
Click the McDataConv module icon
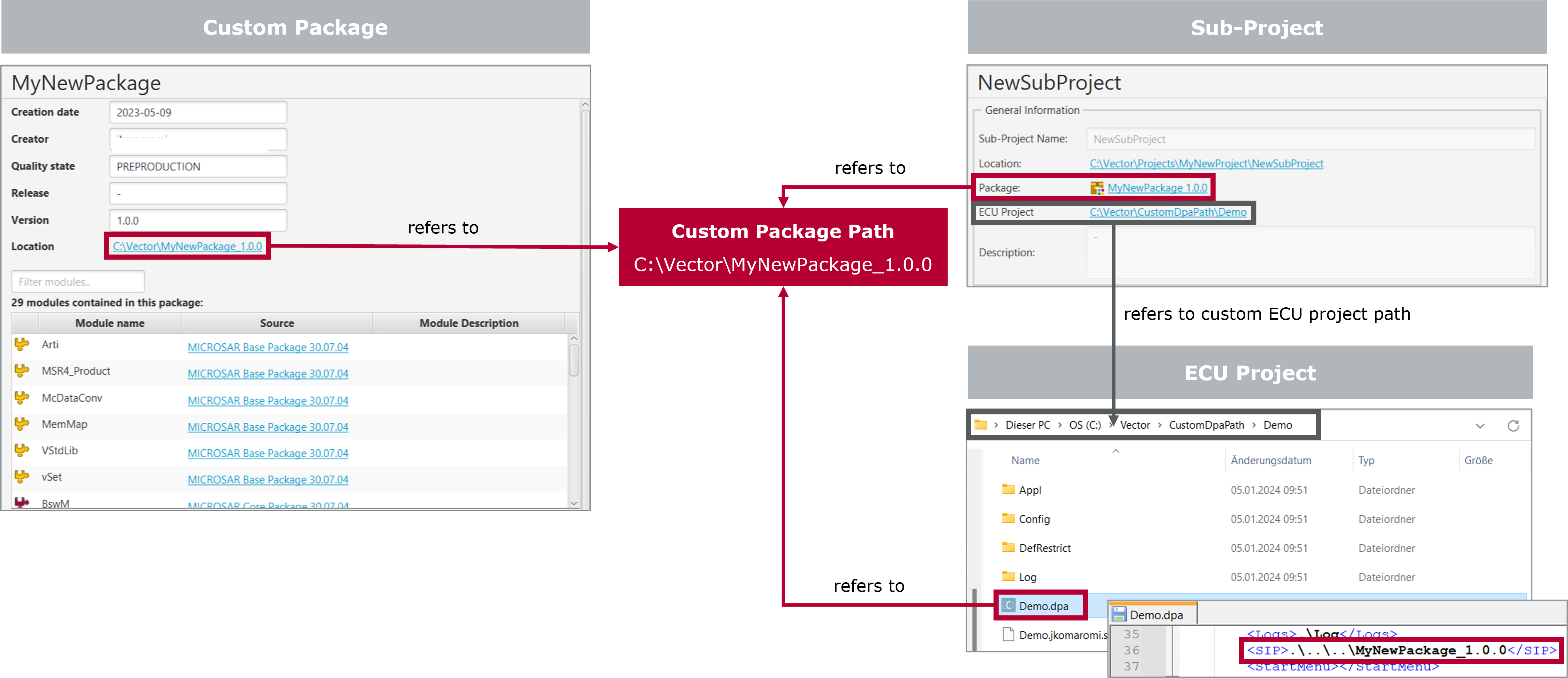click(x=22, y=397)
